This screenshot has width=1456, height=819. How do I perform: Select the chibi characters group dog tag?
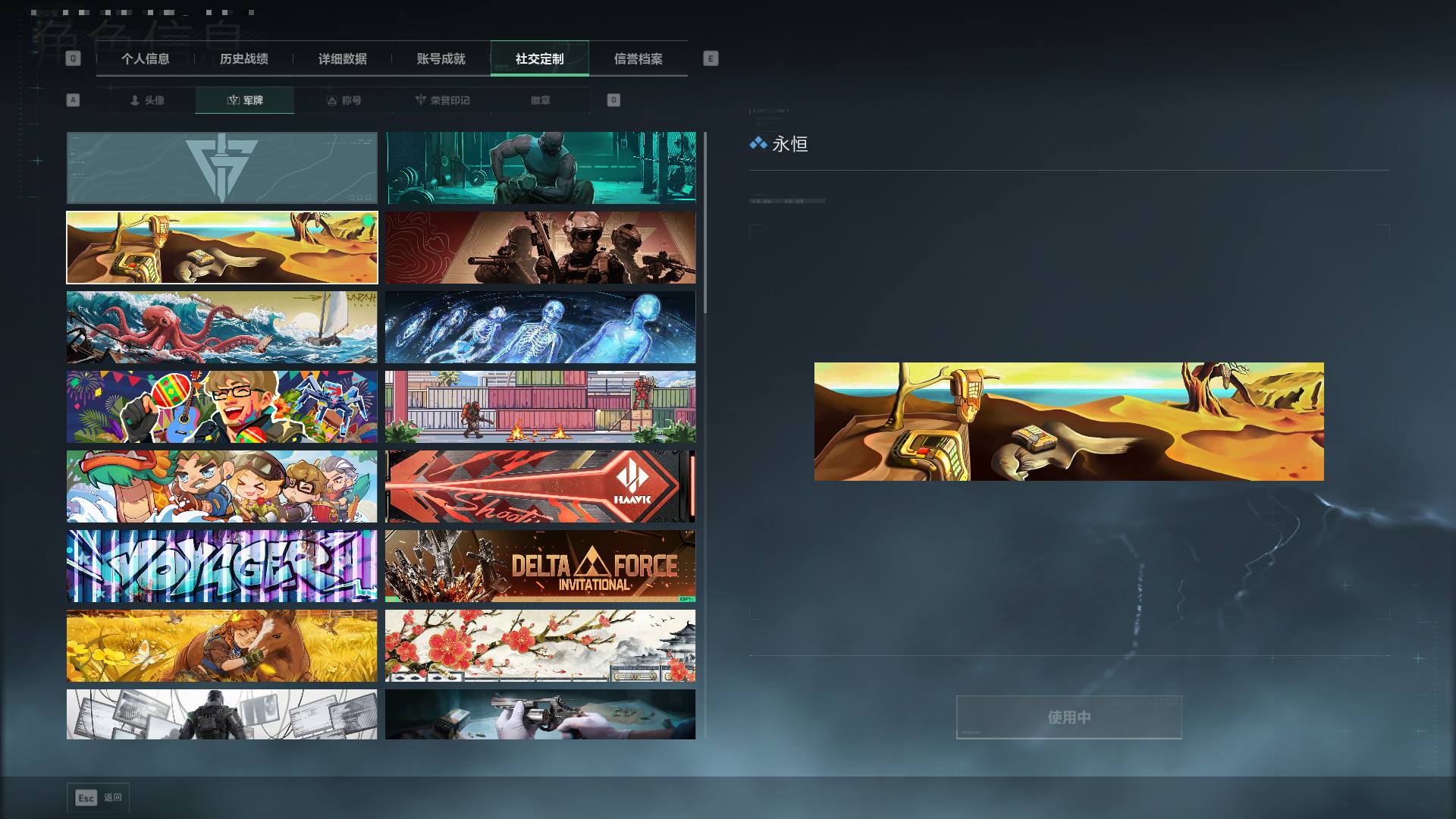point(222,487)
